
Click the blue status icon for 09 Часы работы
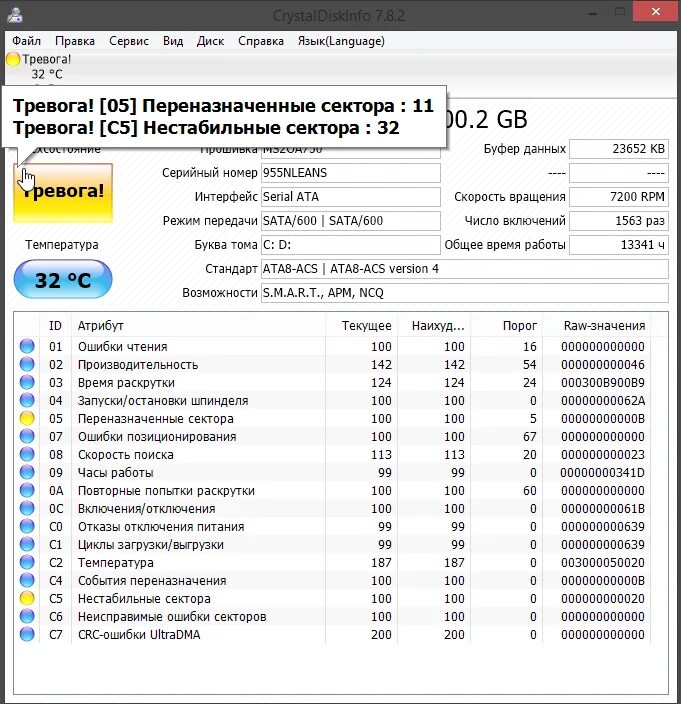27,472
